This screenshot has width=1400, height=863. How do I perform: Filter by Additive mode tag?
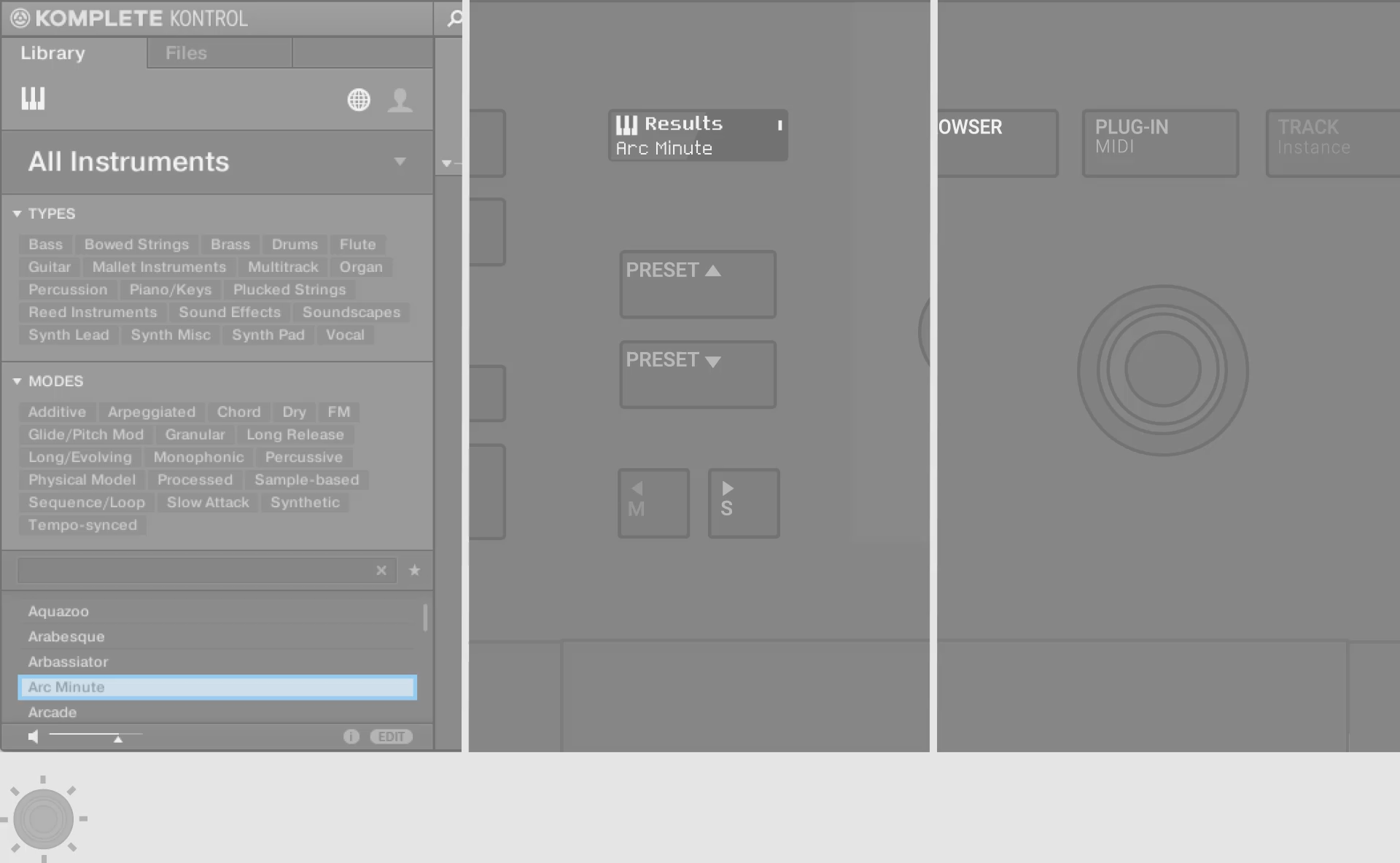coord(57,412)
